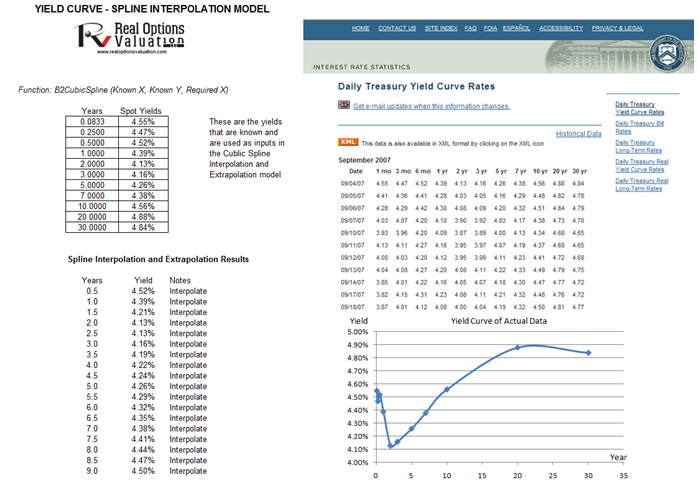699x480 pixels.
Task: Click the 09/10/07 date row
Action: pyautogui.click(x=462, y=233)
